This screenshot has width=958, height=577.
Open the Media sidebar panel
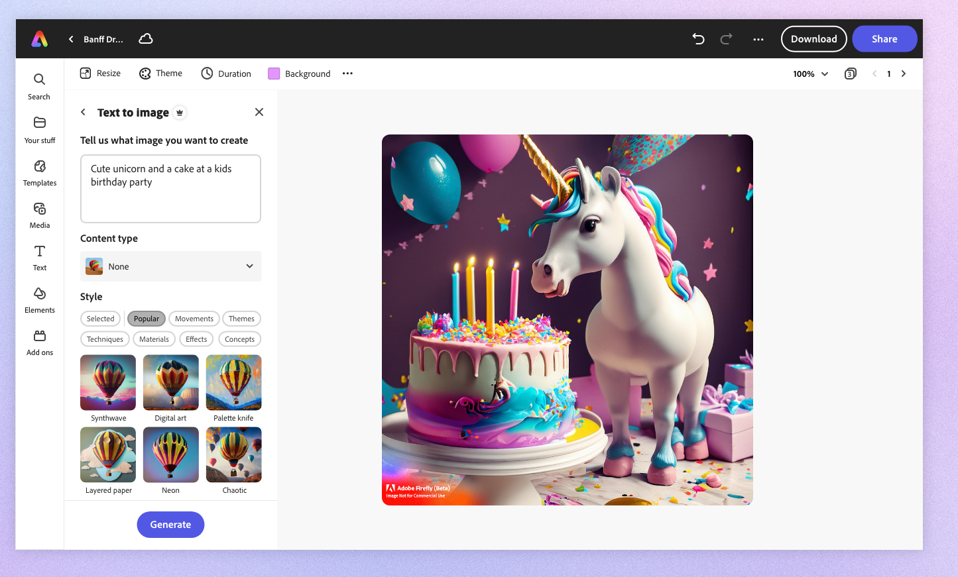tap(39, 215)
